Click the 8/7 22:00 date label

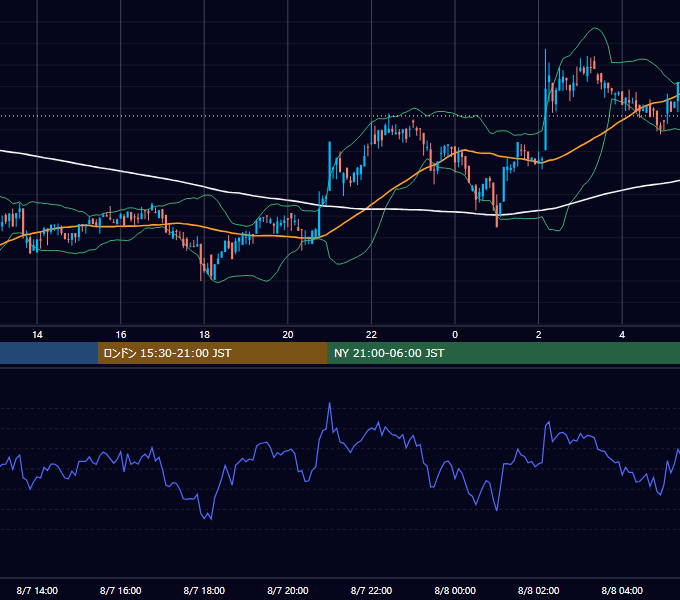pyautogui.click(x=371, y=590)
